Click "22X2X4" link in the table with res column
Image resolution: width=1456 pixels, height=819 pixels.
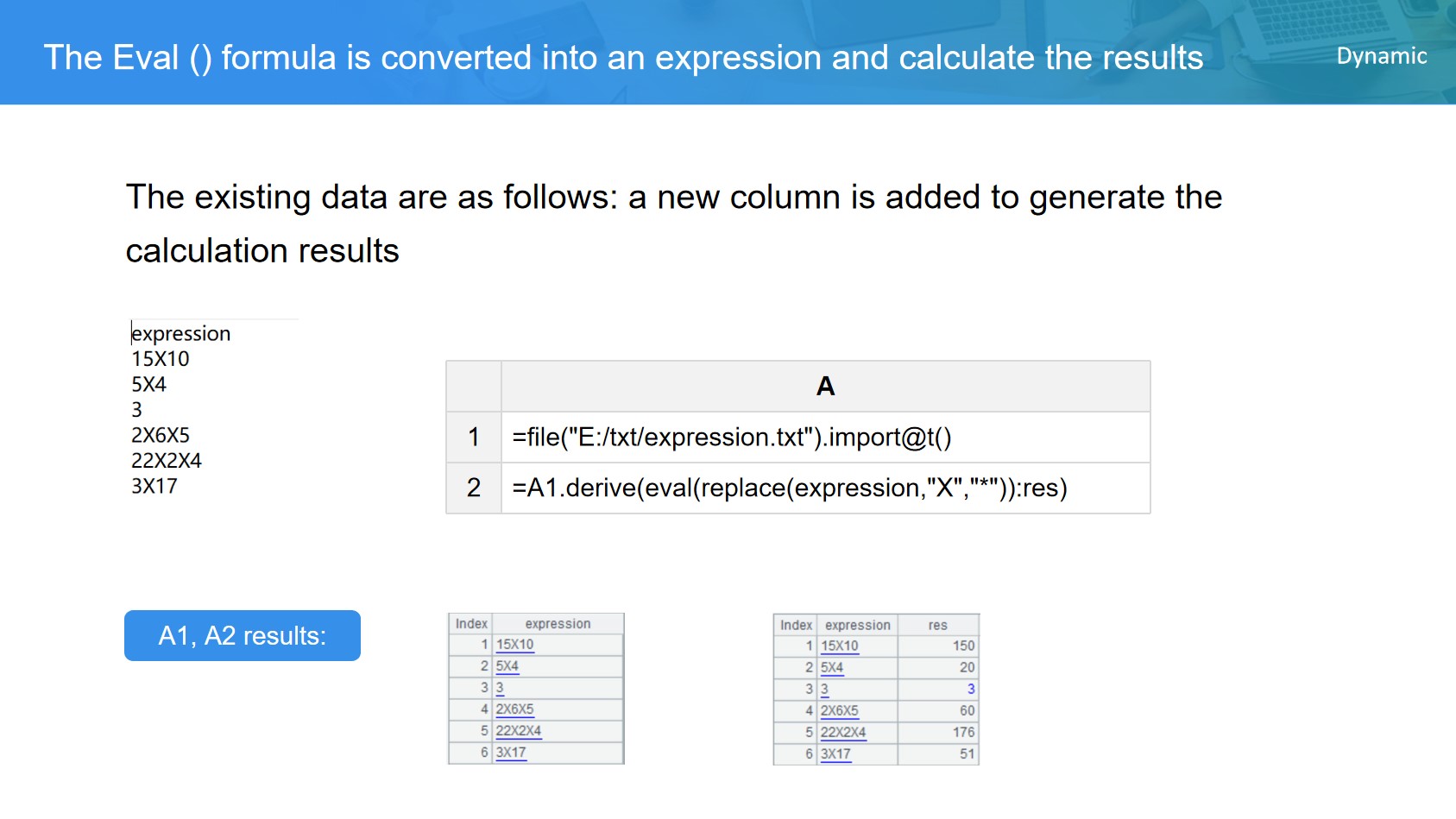[842, 733]
